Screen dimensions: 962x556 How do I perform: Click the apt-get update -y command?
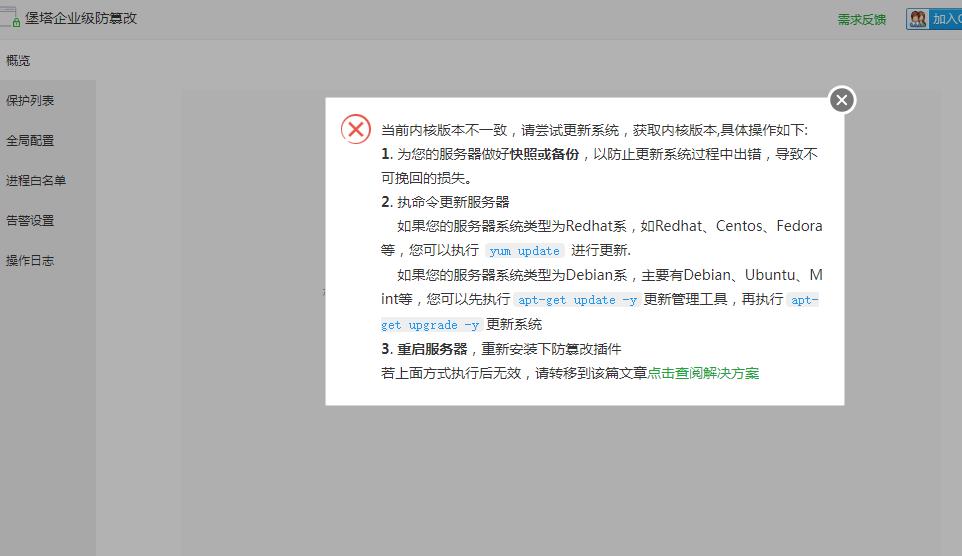tap(577, 300)
